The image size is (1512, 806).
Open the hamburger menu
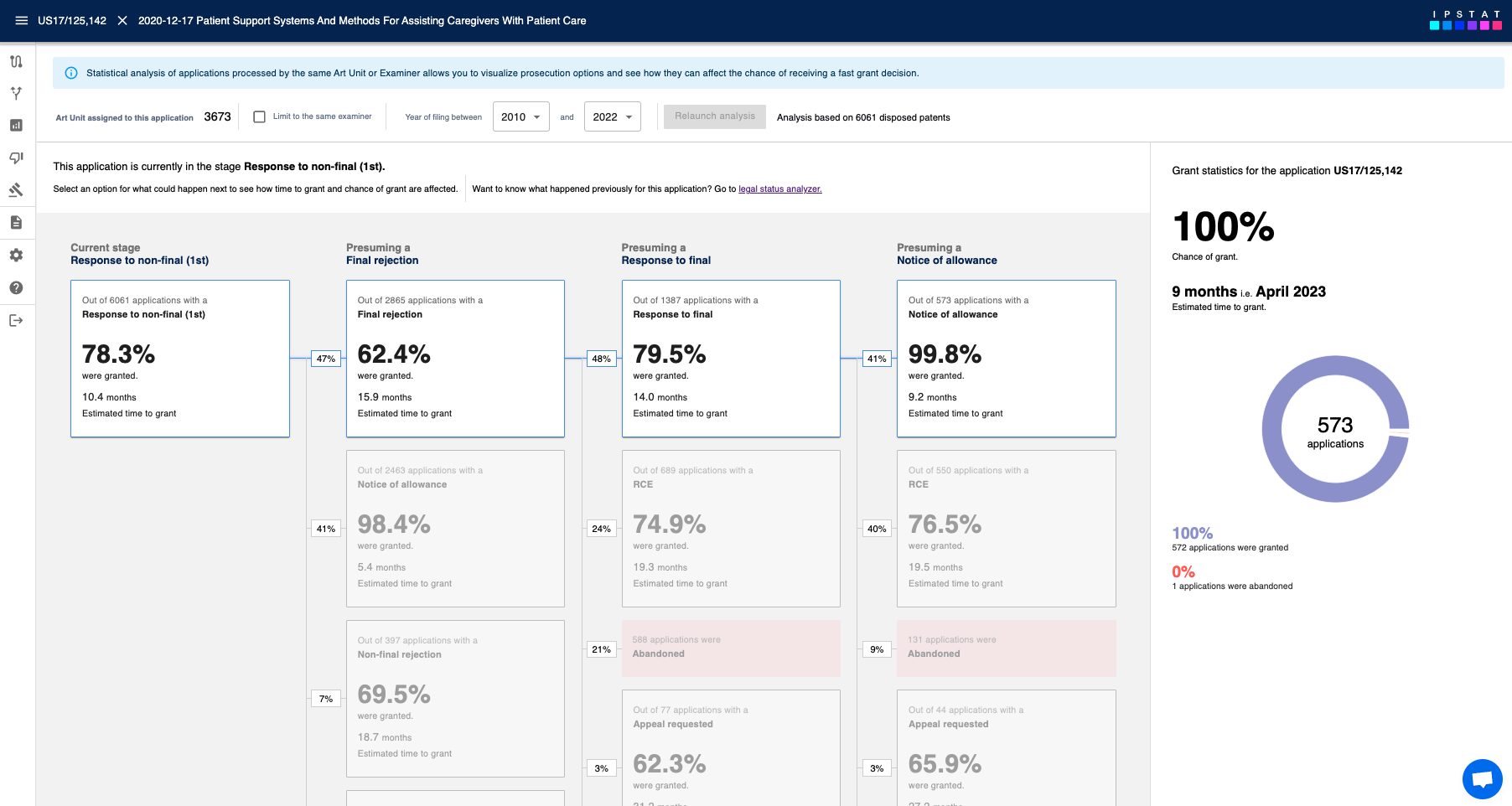[22, 21]
